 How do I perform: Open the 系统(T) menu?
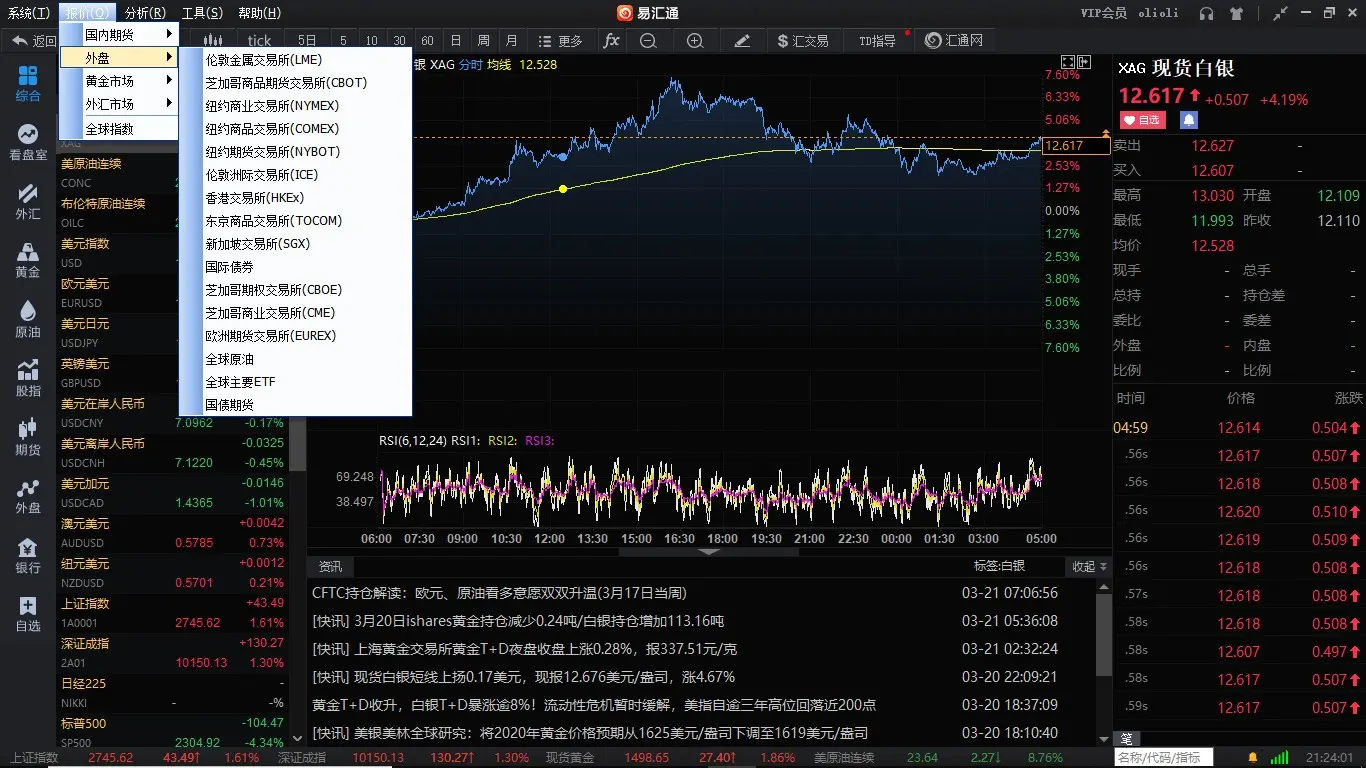(28, 13)
